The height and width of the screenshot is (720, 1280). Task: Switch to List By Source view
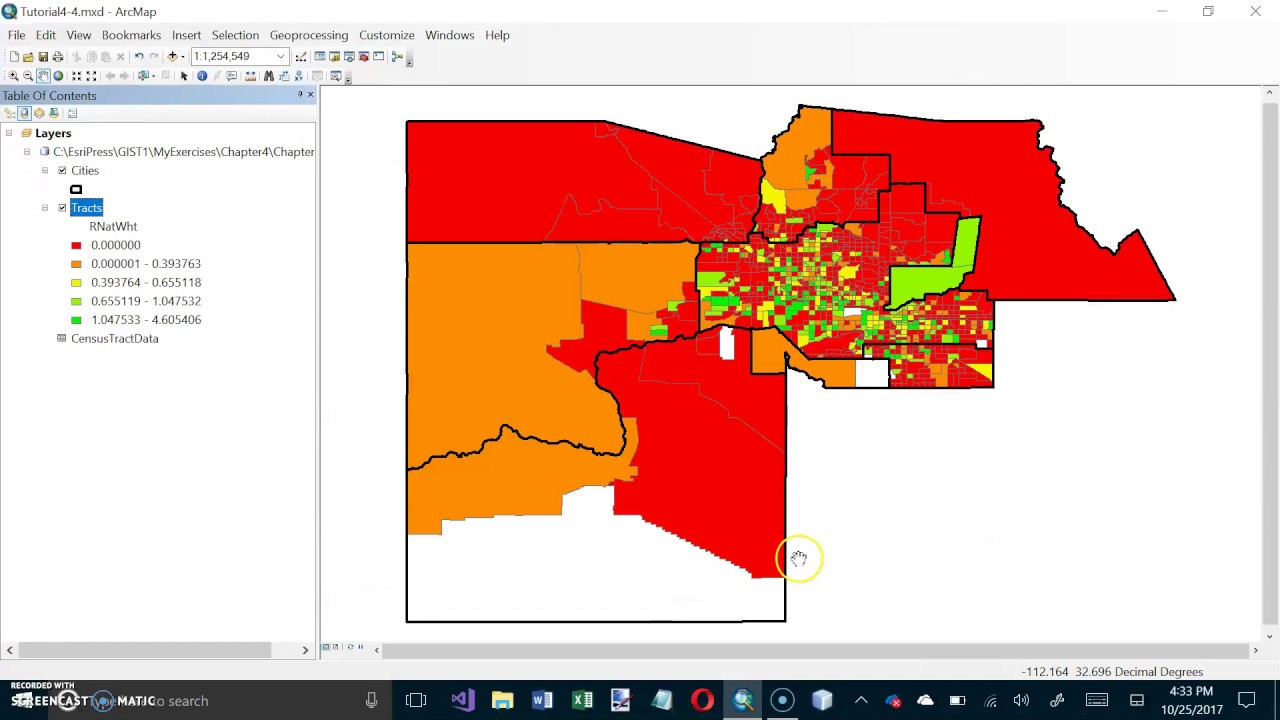point(25,113)
